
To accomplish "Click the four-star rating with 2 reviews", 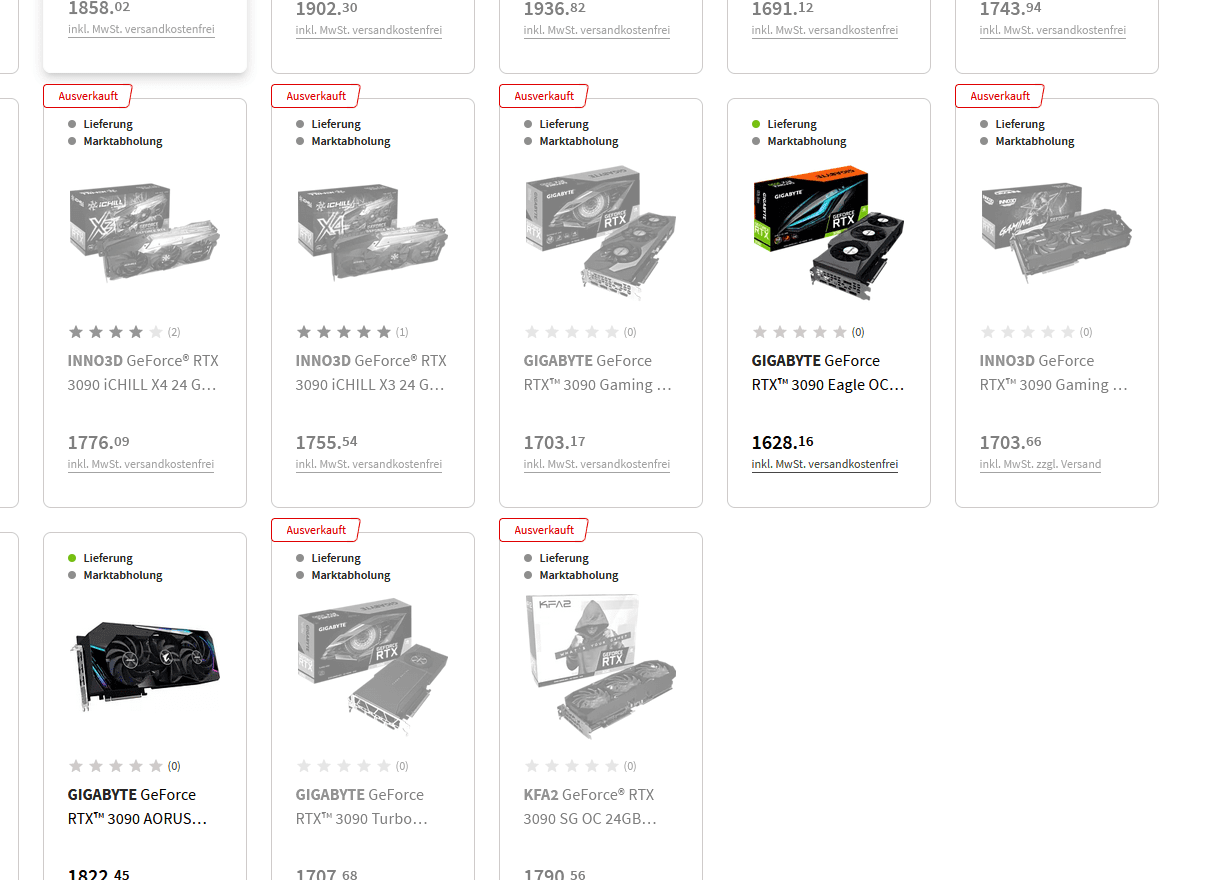I will coord(124,332).
